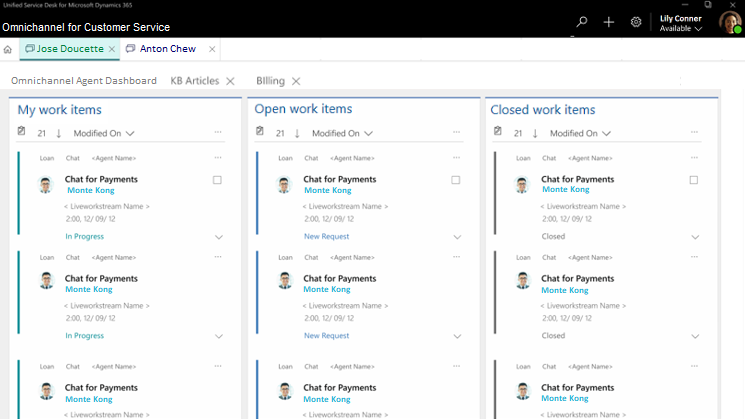Screen dimensions: 745x419
Task: Open Chat for Payments on first Open work items card
Action: (x=340, y=179)
